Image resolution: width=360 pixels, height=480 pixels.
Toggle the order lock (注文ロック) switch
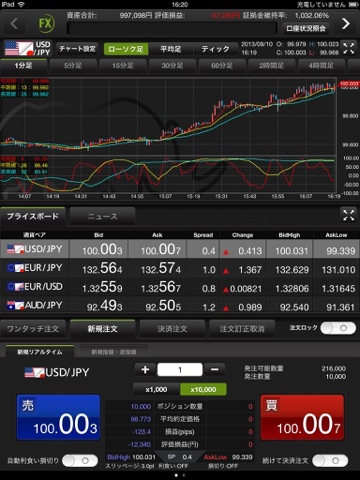pyautogui.click(x=338, y=328)
